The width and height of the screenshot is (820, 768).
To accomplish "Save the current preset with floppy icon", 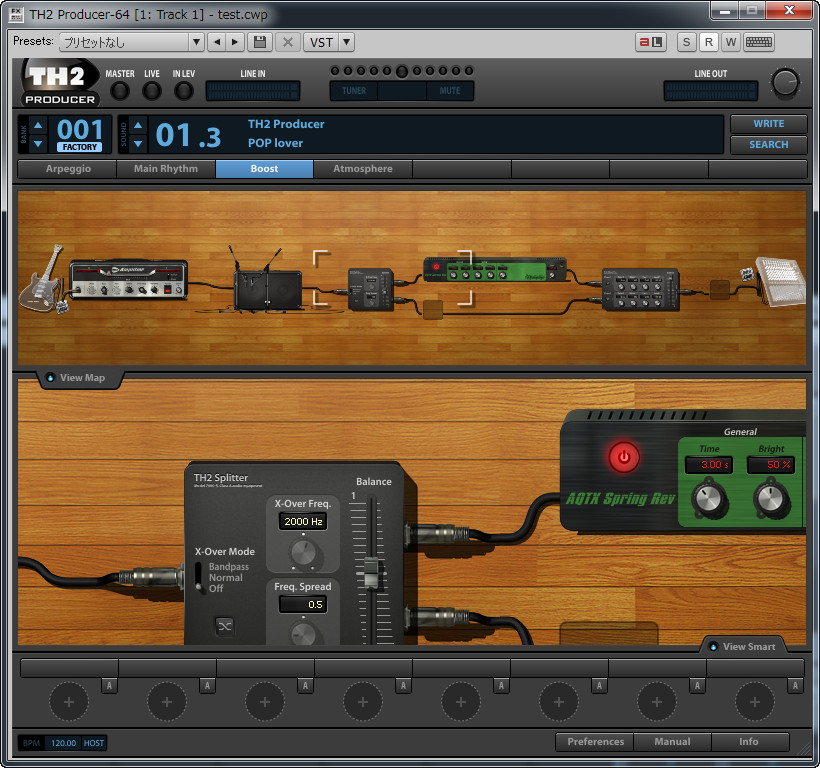I will (260, 42).
